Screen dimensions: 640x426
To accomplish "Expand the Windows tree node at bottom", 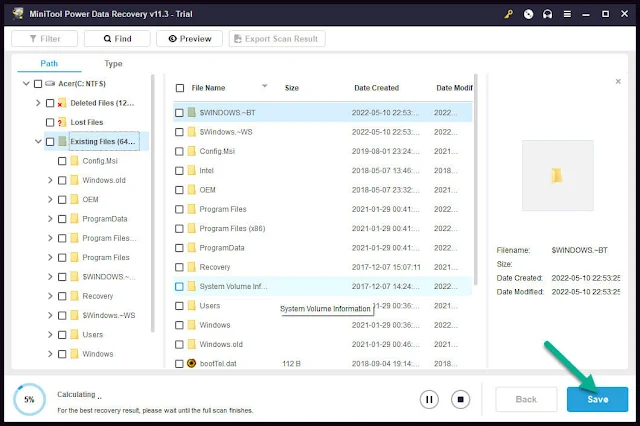I will (50, 354).
